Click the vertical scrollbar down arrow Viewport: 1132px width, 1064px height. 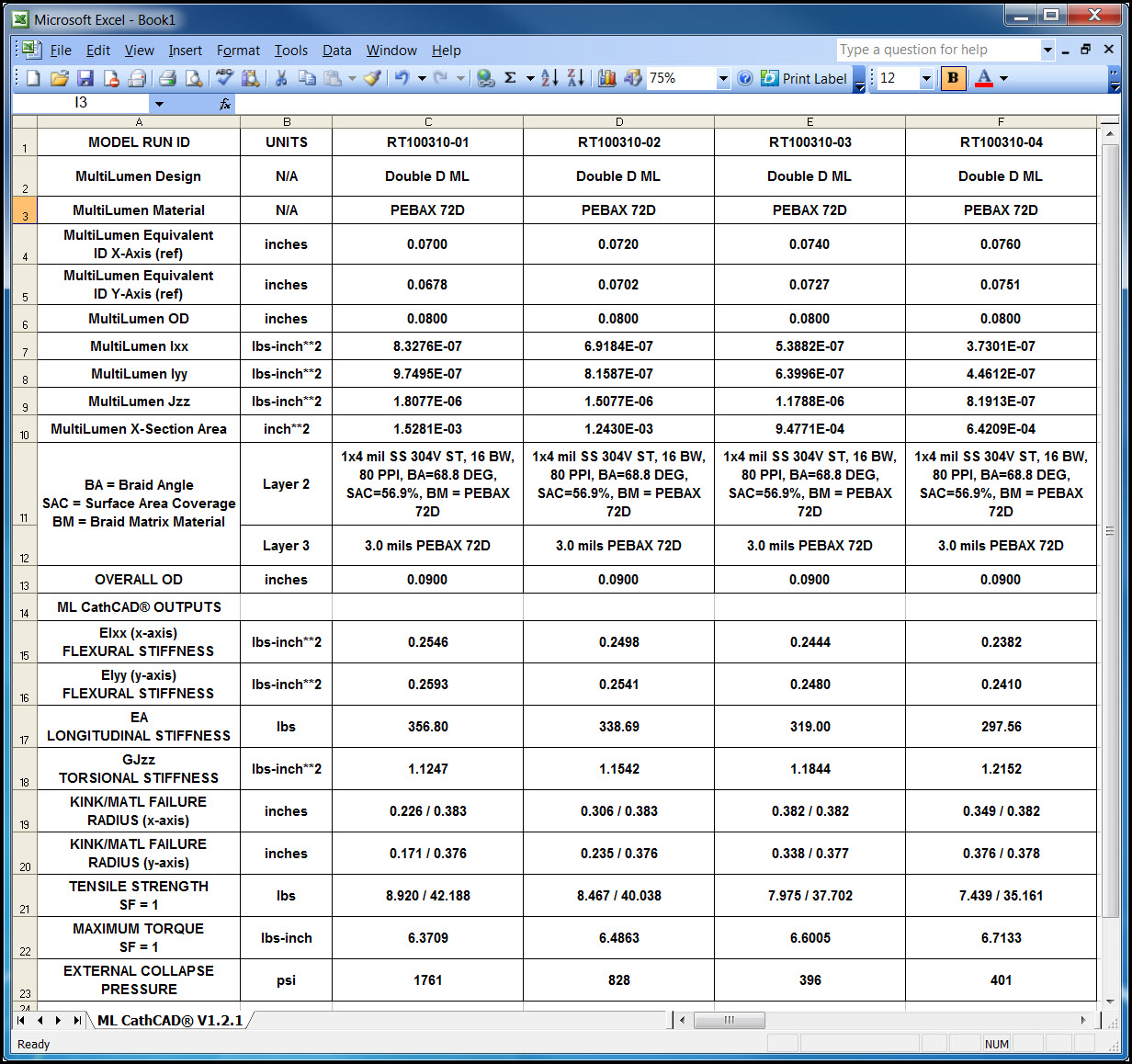click(x=1109, y=1001)
